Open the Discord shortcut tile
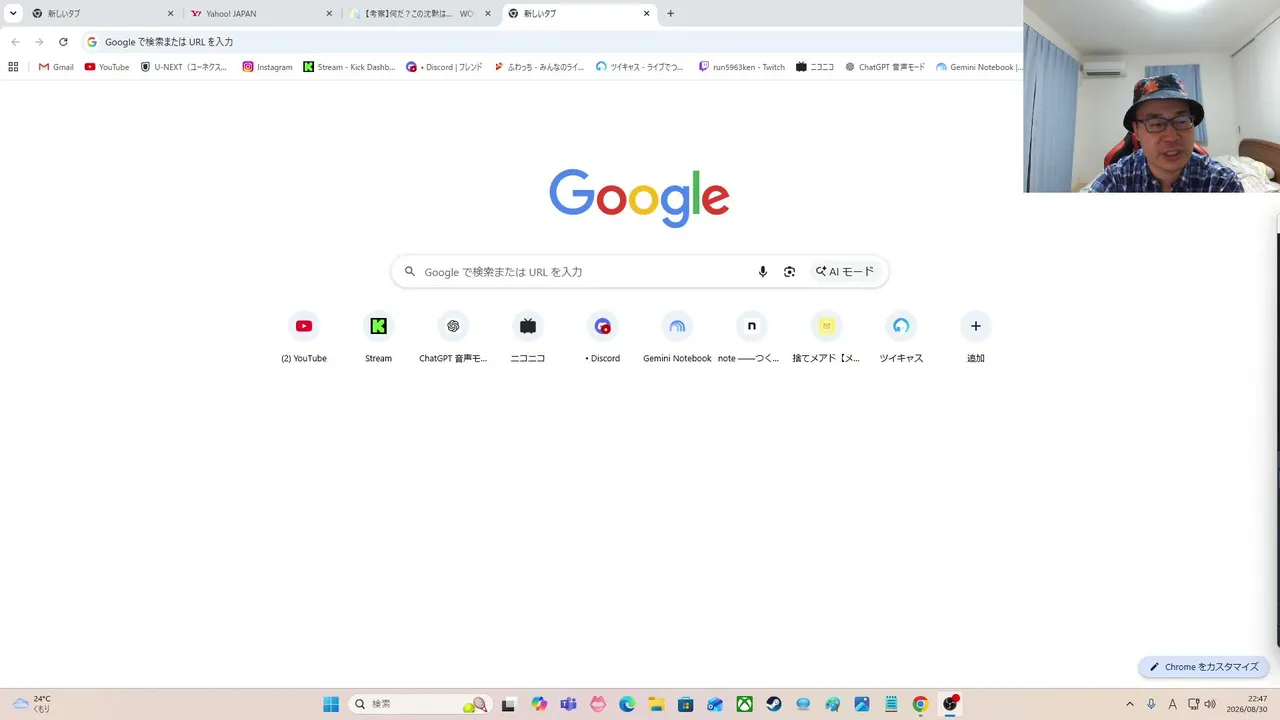The image size is (1280, 720). [602, 338]
